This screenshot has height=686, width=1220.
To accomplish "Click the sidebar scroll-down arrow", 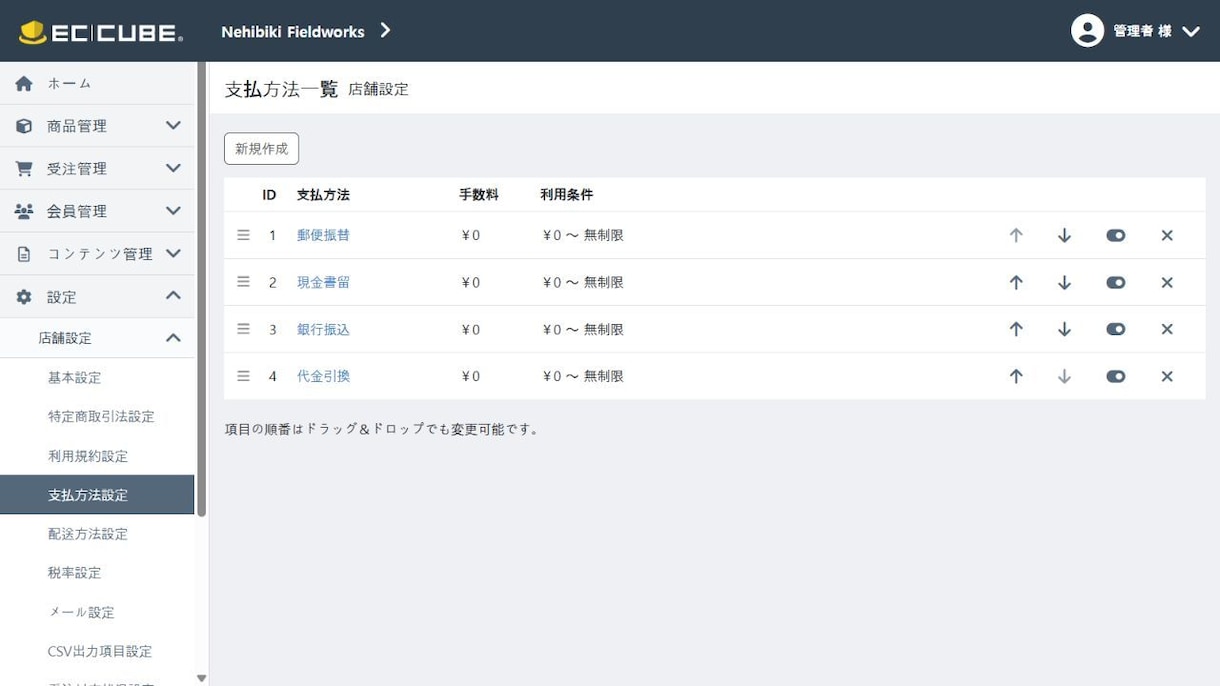I will coord(201,678).
